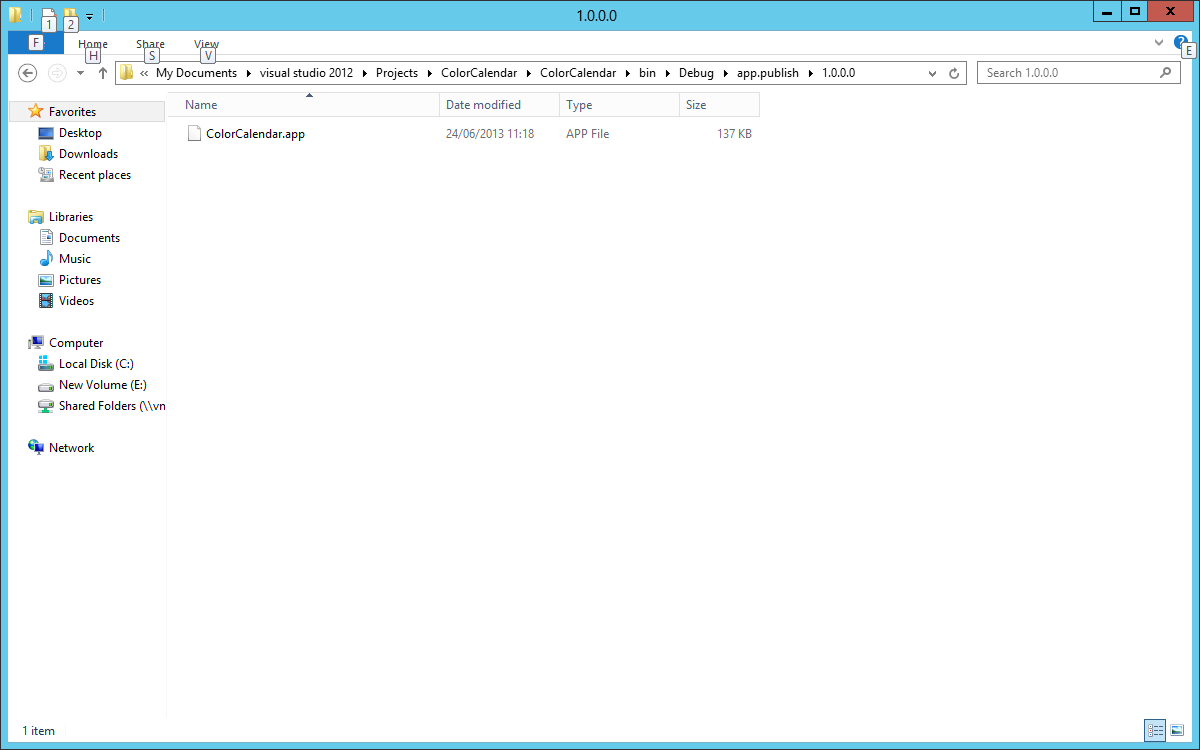Open Shared Folders network drive
The width and height of the screenshot is (1200, 750).
[x=112, y=406]
